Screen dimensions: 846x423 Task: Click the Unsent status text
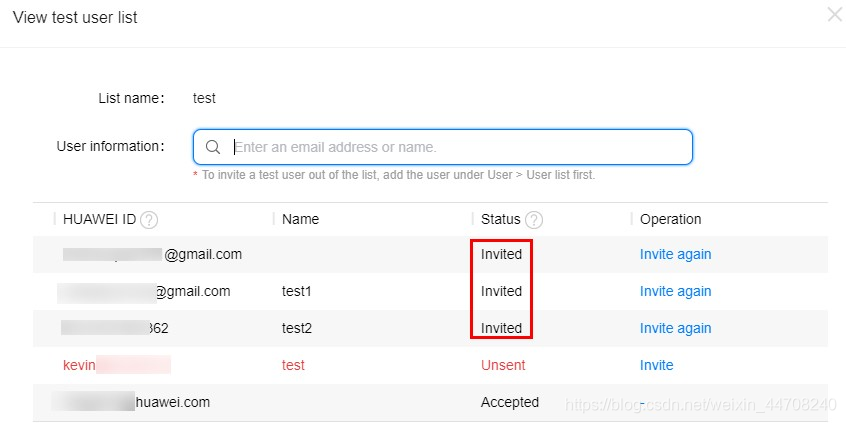pyautogui.click(x=503, y=365)
